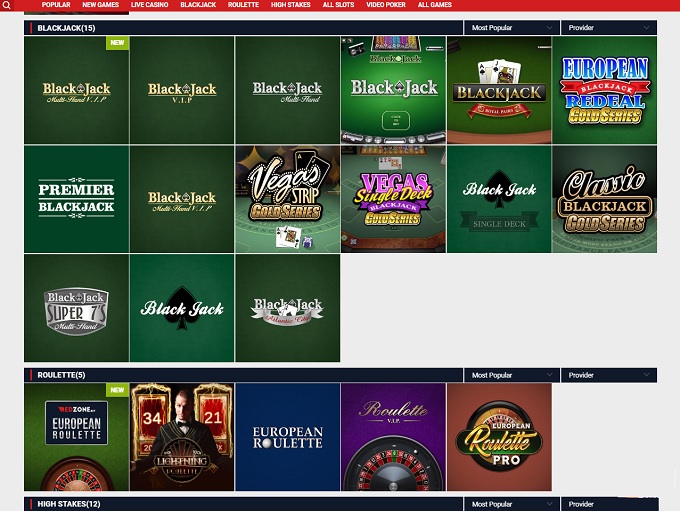Open Roulette Provider filter dropdown
The width and height of the screenshot is (680, 511).
tap(608, 375)
